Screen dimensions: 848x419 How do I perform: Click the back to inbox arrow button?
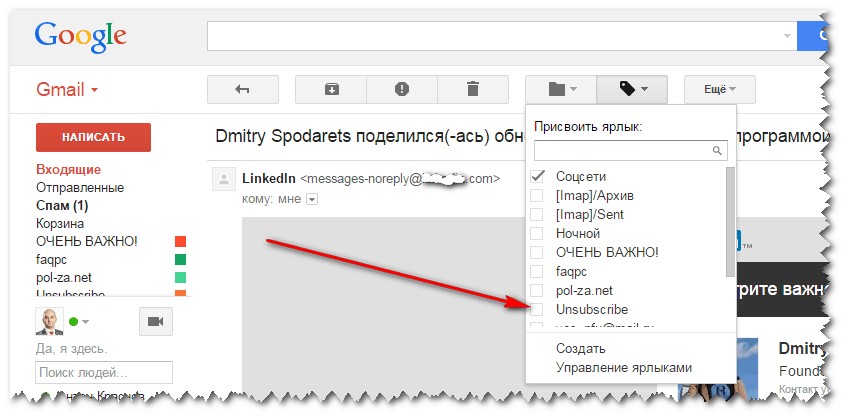(x=243, y=89)
